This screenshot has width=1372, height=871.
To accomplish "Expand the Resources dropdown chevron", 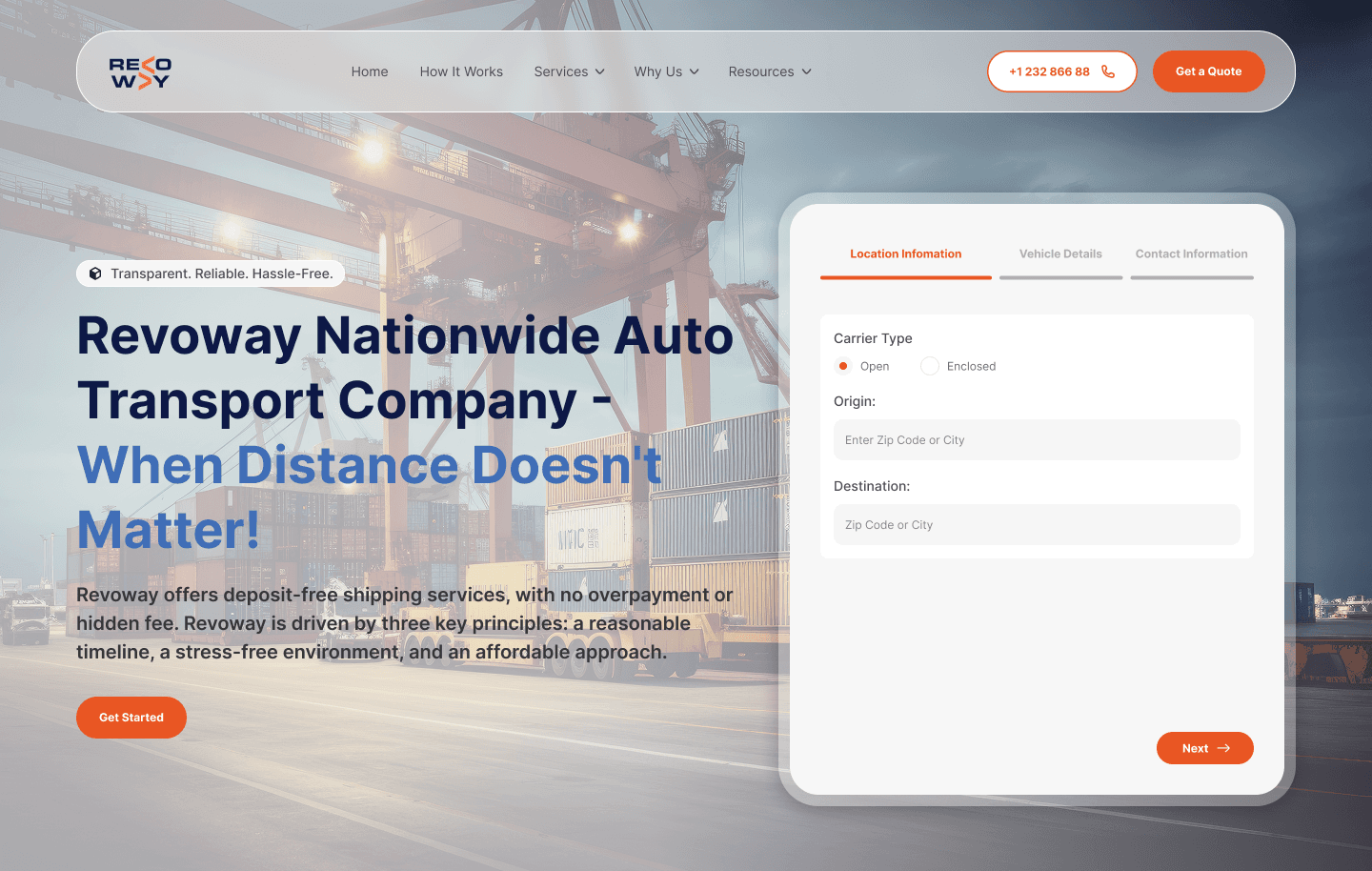I will tap(806, 71).
